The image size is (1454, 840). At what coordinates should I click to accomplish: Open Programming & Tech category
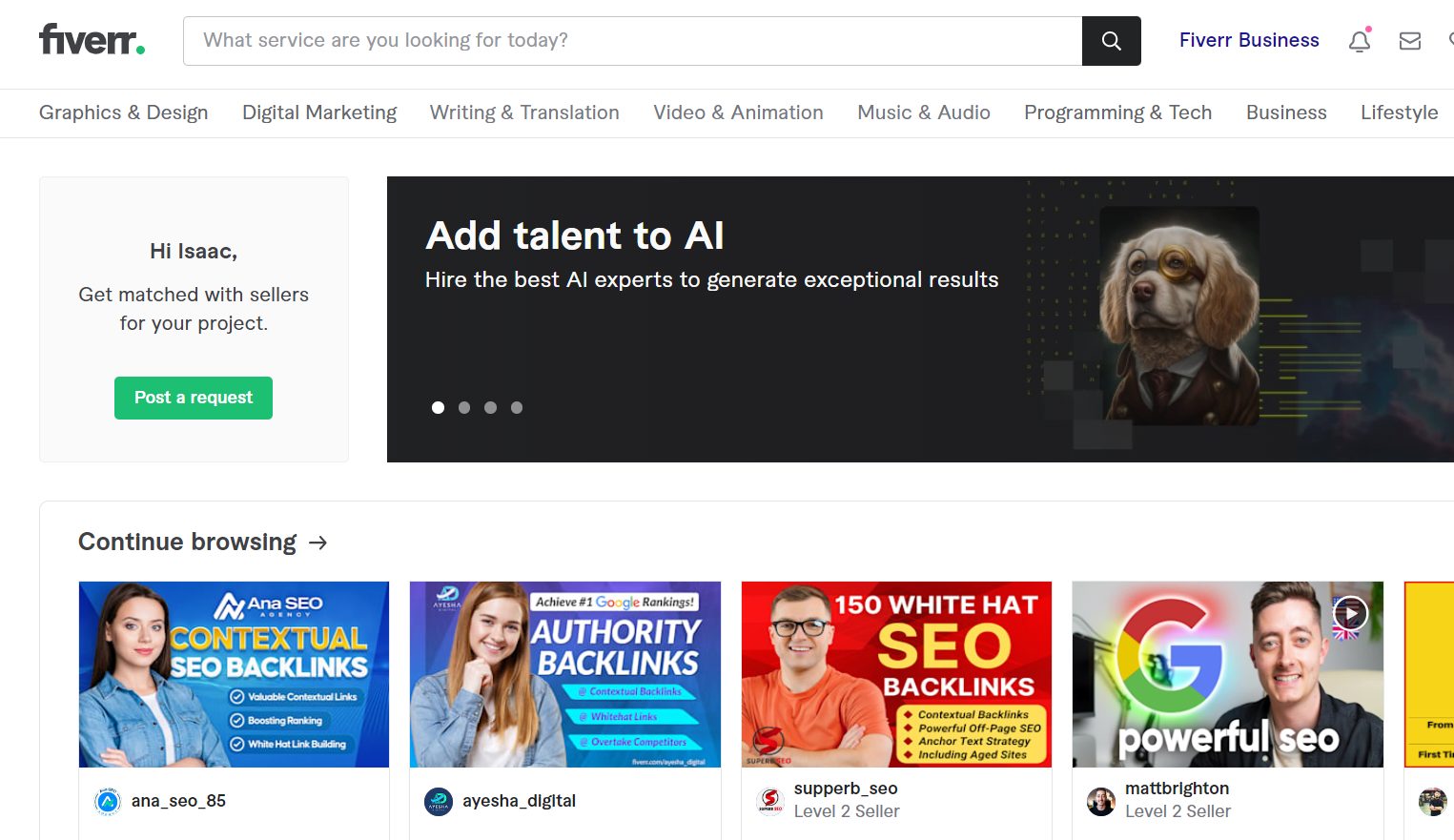click(1117, 113)
